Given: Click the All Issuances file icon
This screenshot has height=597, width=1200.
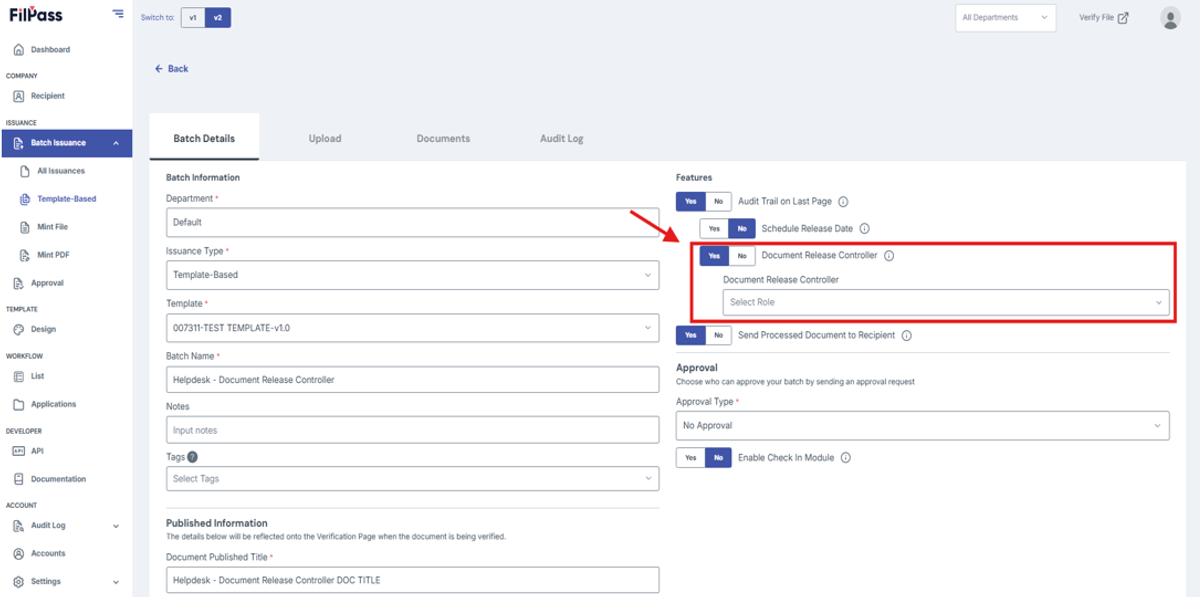Looking at the screenshot, I should tap(25, 171).
